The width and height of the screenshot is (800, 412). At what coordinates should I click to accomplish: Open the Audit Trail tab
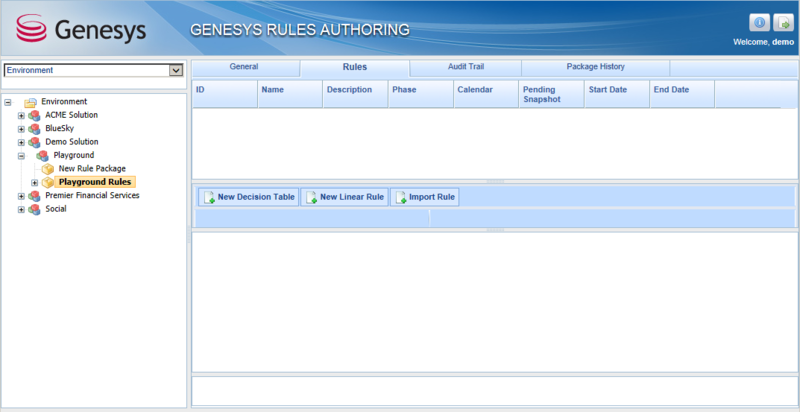465,67
